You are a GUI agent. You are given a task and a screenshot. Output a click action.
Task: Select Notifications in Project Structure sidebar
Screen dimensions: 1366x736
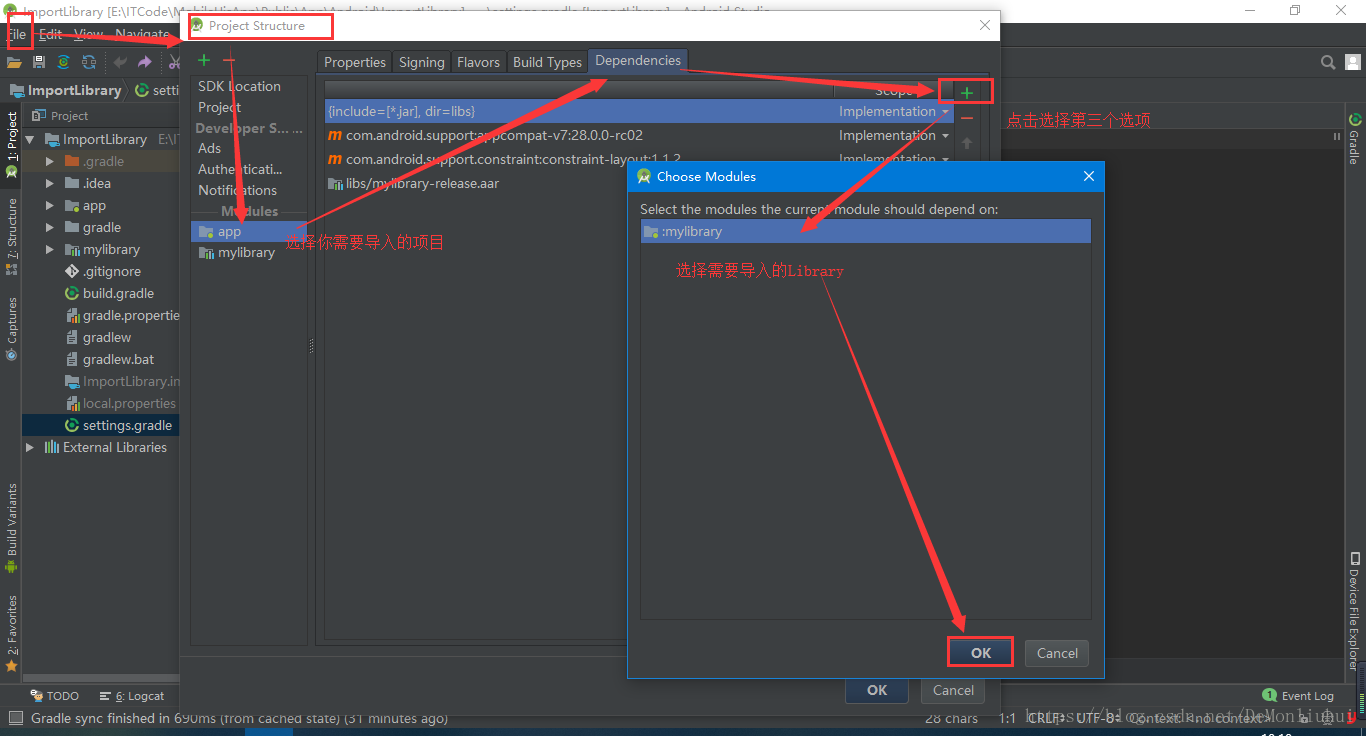pyautogui.click(x=237, y=190)
